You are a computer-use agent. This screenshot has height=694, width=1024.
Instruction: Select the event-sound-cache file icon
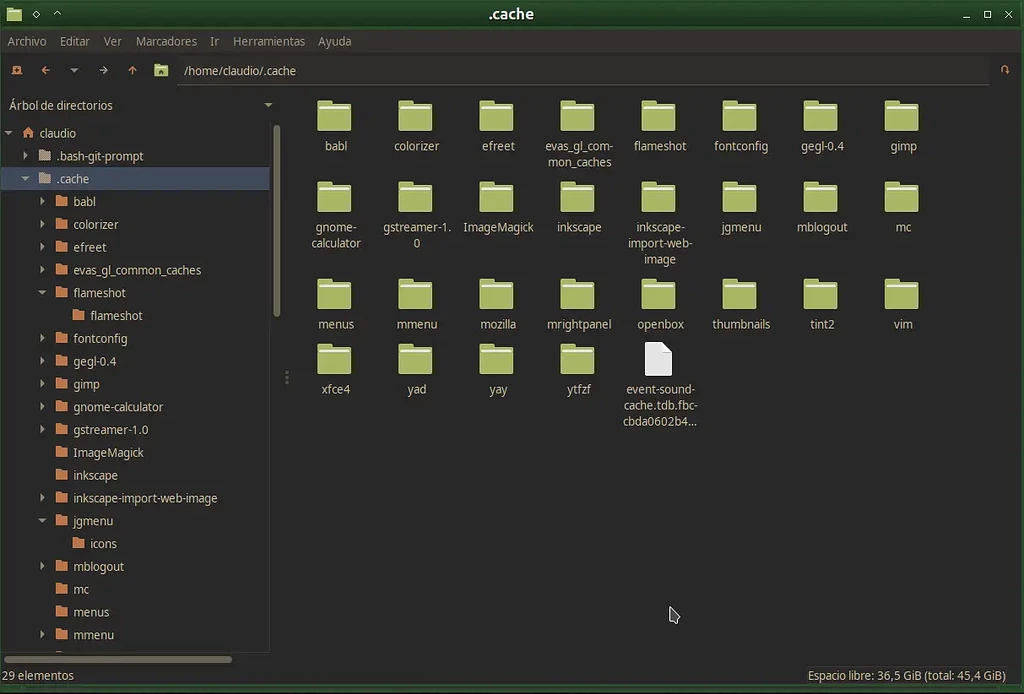click(x=658, y=360)
